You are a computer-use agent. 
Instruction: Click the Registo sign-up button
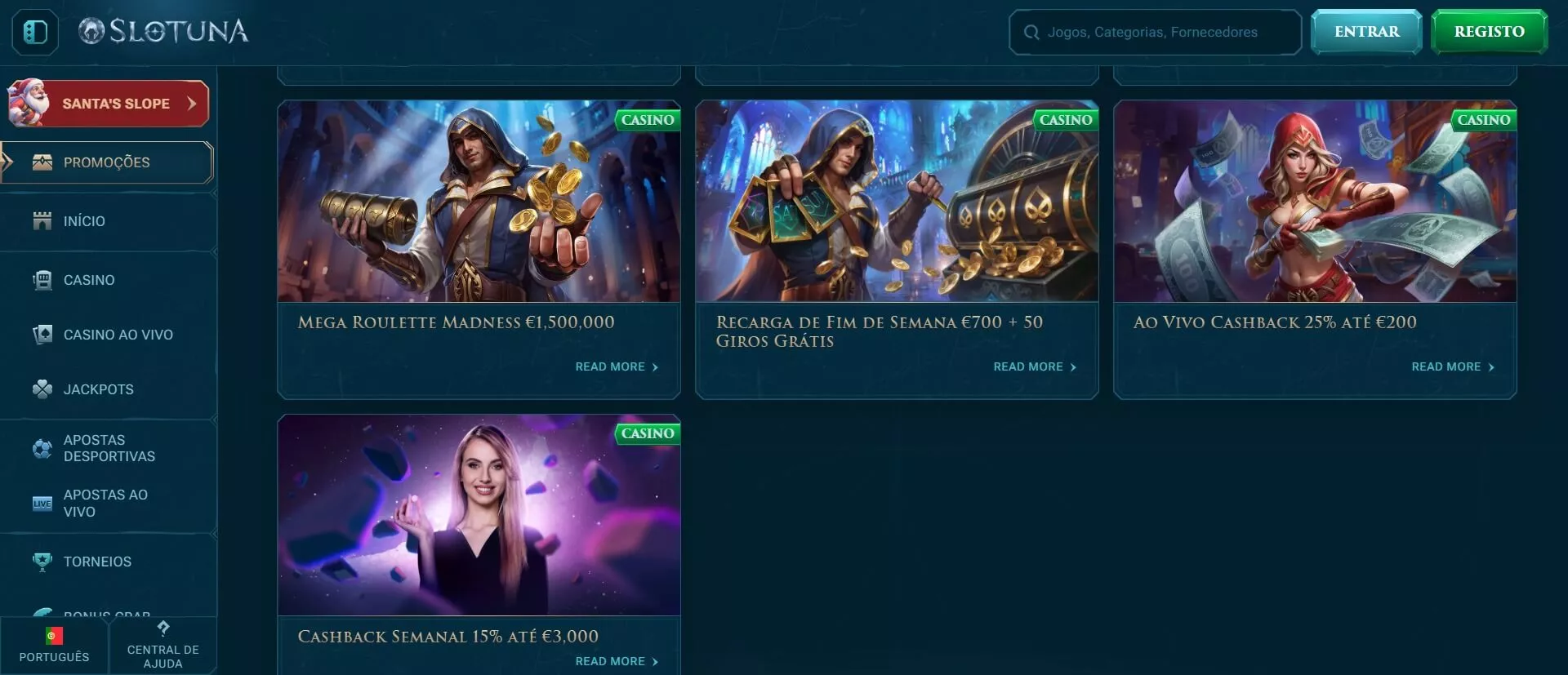(x=1489, y=32)
